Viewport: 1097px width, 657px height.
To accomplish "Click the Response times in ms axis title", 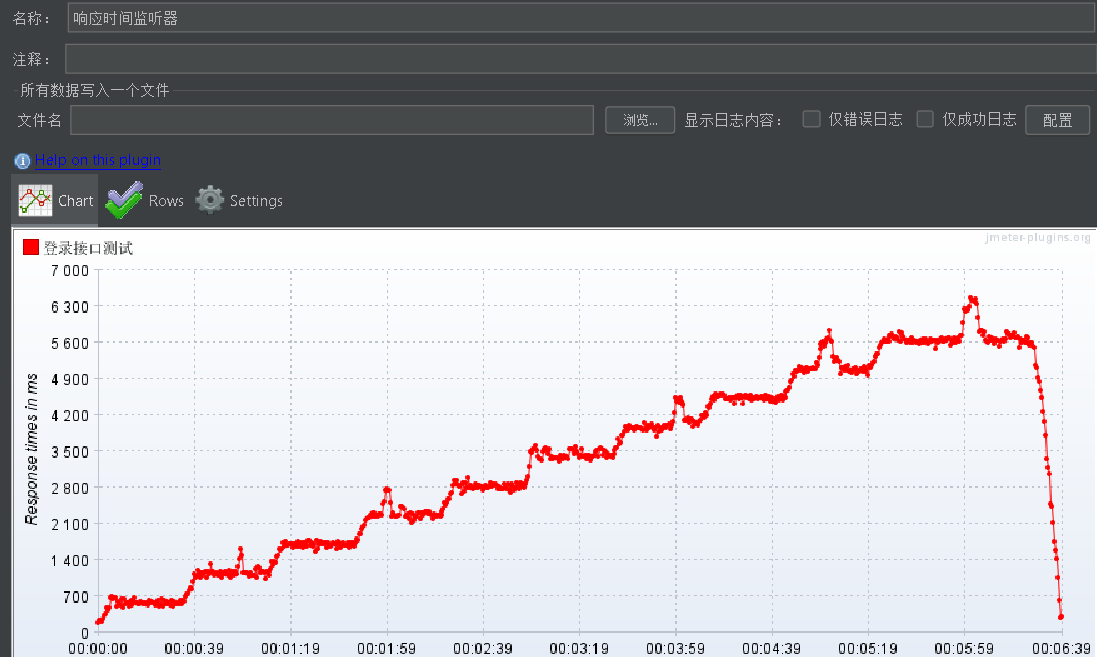I will point(31,448).
